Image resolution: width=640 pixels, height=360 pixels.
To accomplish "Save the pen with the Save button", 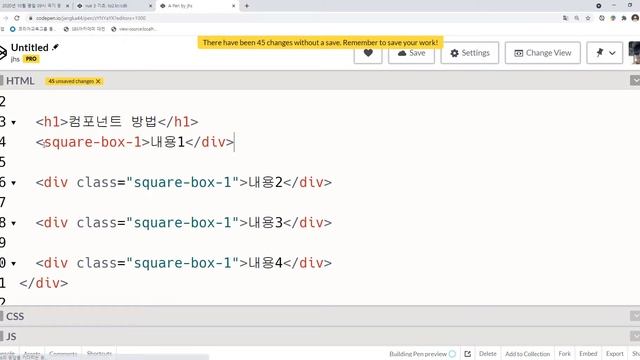I will [411, 53].
